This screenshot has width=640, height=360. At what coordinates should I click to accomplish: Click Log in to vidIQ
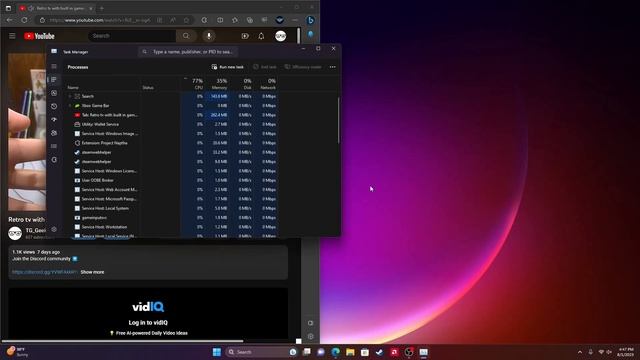pyautogui.click(x=148, y=322)
